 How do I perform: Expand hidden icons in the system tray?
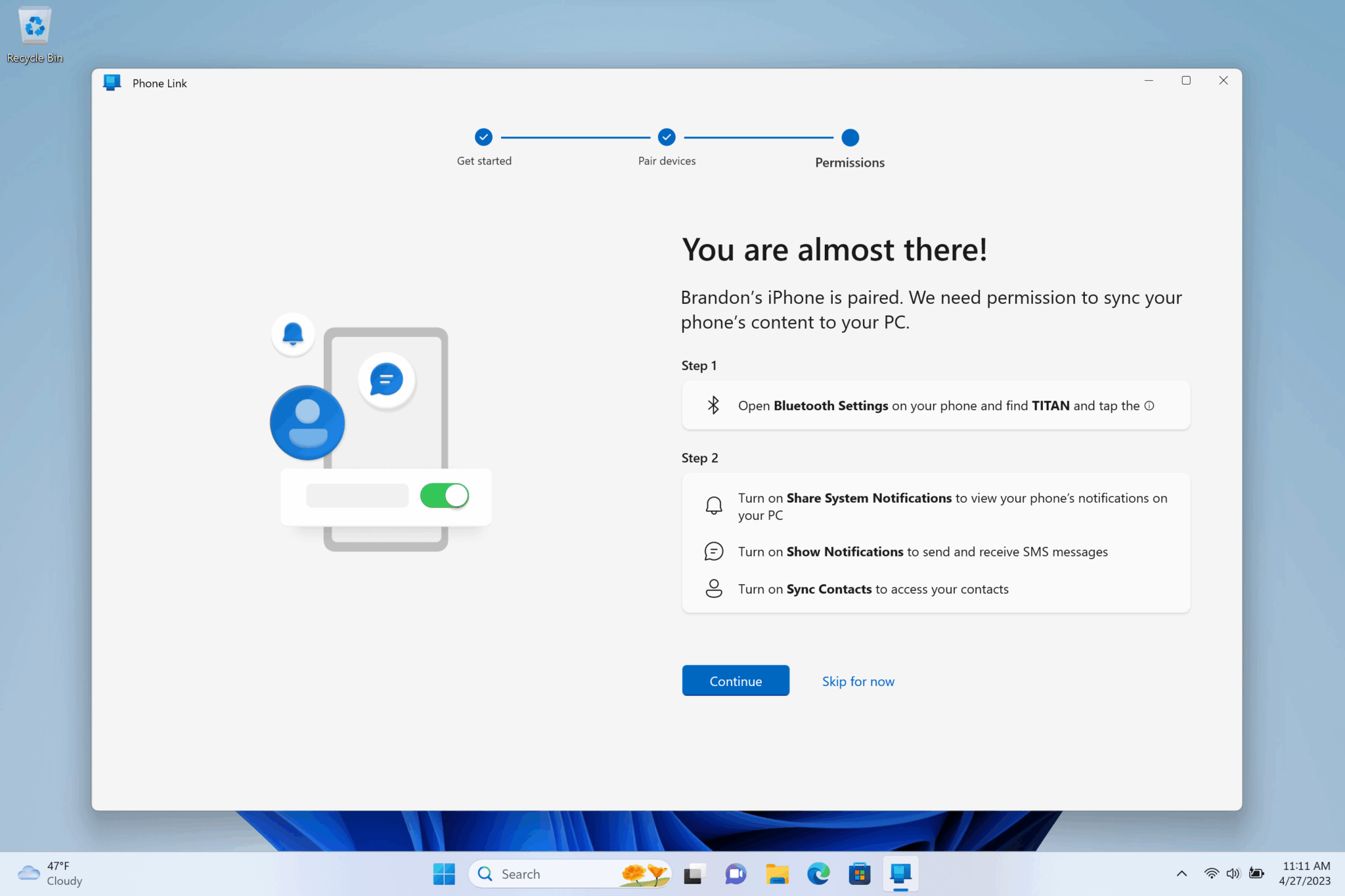point(1181,874)
